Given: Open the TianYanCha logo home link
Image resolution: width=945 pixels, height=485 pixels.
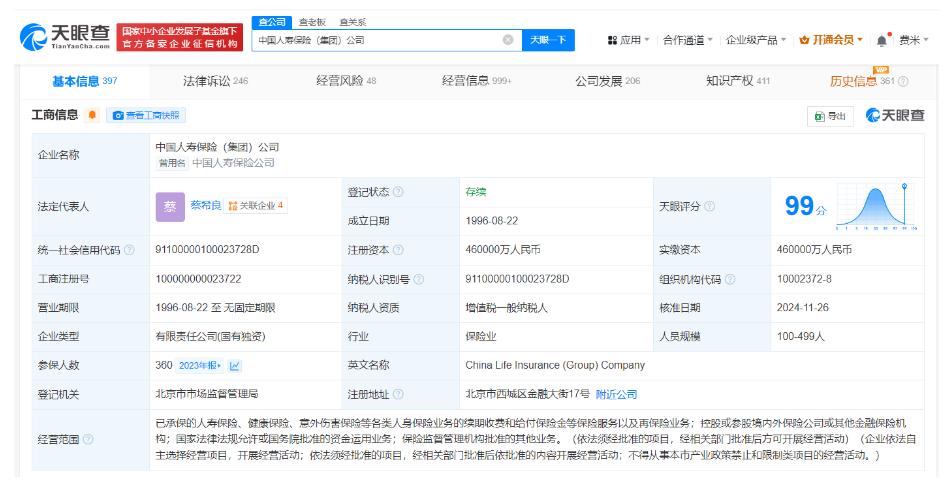Looking at the screenshot, I should point(64,36).
